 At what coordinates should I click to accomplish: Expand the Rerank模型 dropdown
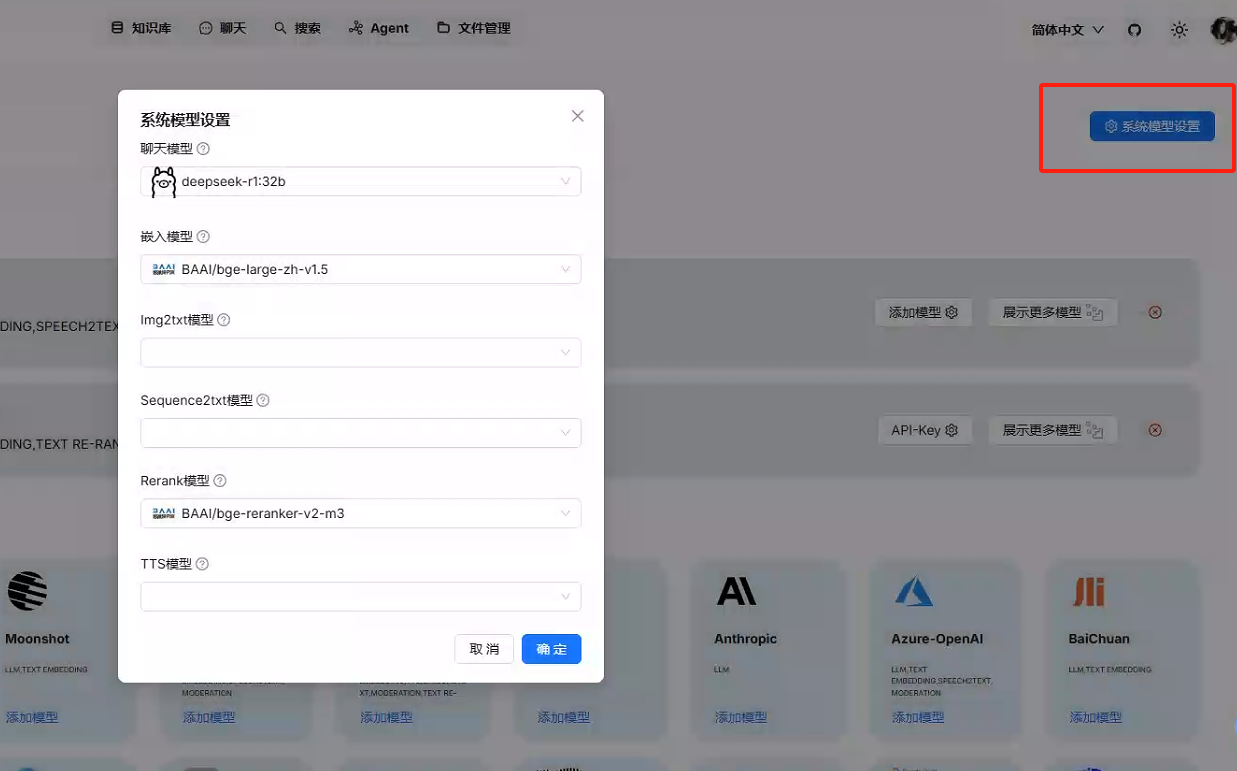(360, 514)
